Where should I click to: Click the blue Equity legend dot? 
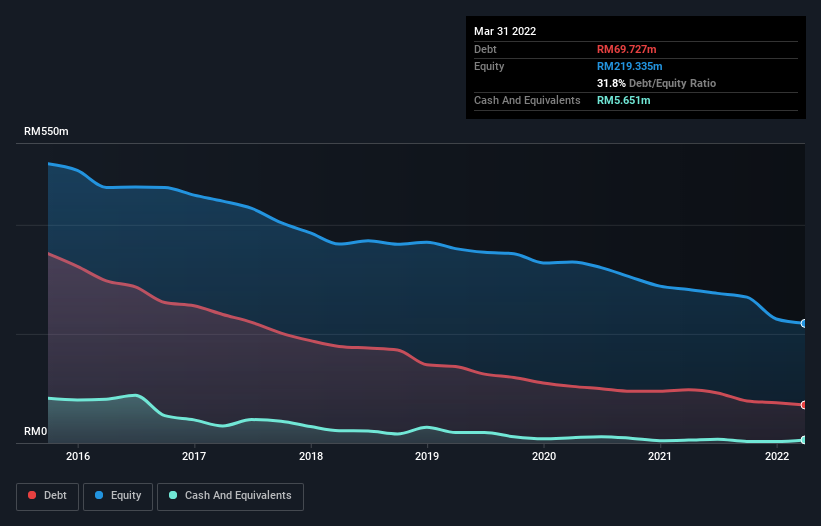(99, 495)
